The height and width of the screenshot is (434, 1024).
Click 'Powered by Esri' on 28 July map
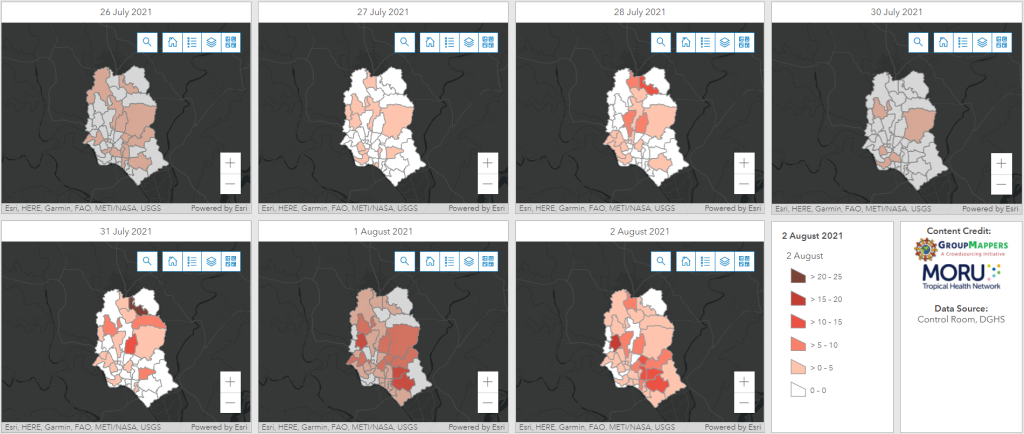[732, 208]
